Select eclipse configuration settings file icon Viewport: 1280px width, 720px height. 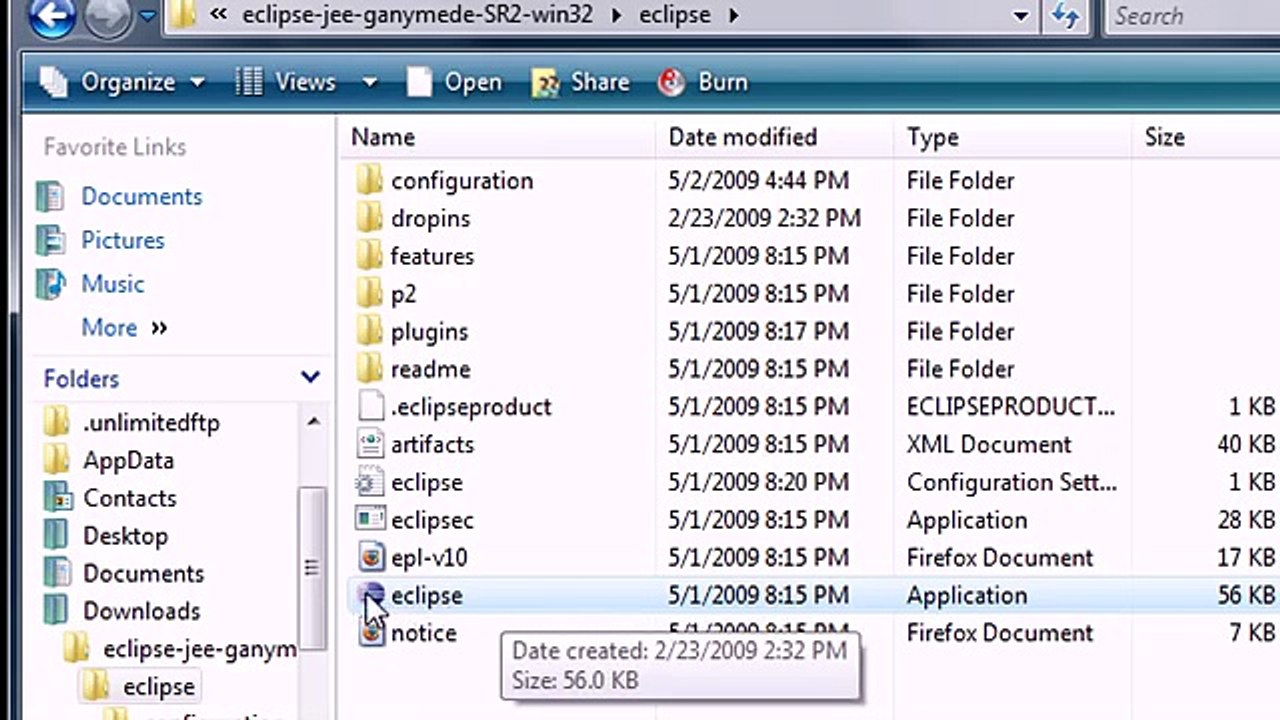tap(370, 482)
